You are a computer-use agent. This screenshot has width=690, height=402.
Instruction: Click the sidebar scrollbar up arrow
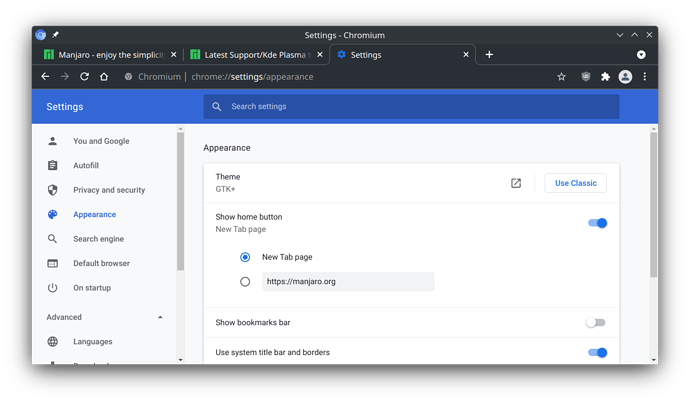(x=180, y=129)
